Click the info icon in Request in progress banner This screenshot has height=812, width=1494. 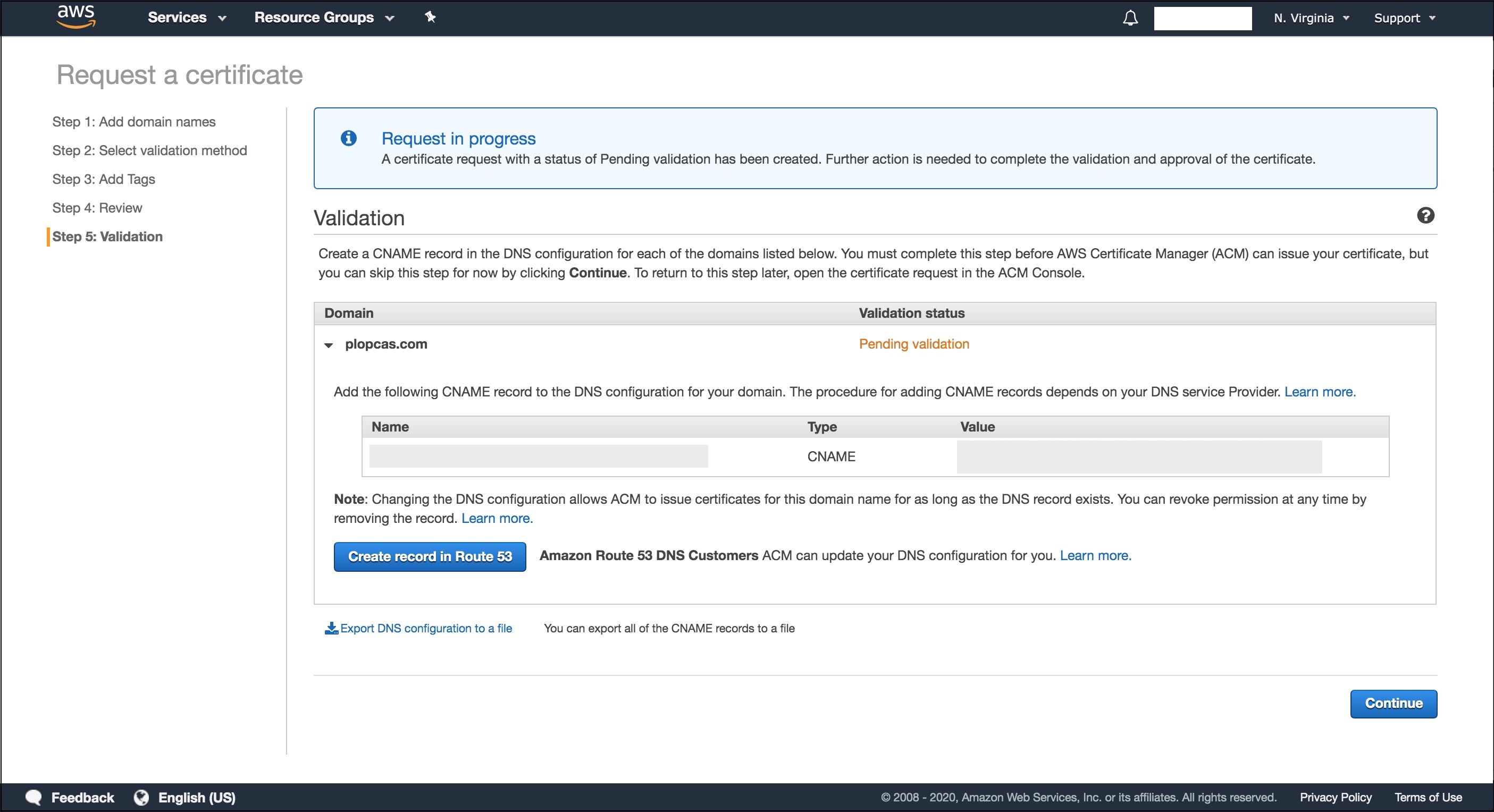pos(348,138)
